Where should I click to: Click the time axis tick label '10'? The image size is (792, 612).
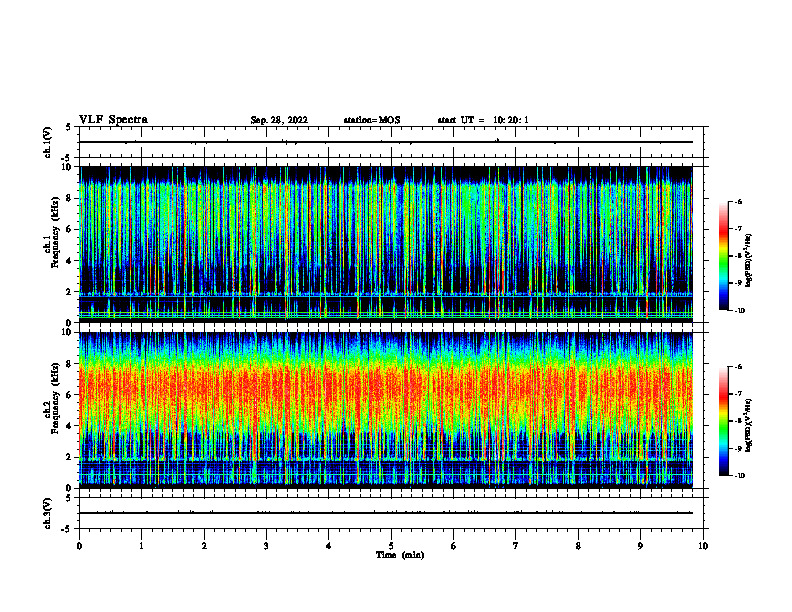click(703, 546)
